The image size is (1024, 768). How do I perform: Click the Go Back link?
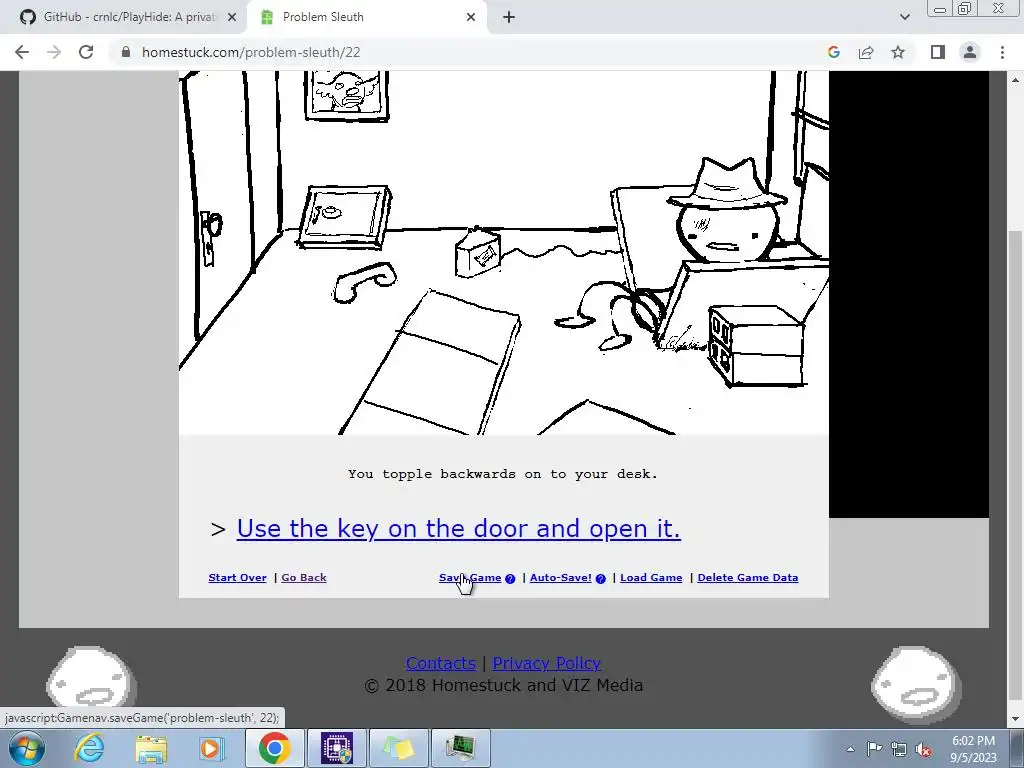[304, 577]
